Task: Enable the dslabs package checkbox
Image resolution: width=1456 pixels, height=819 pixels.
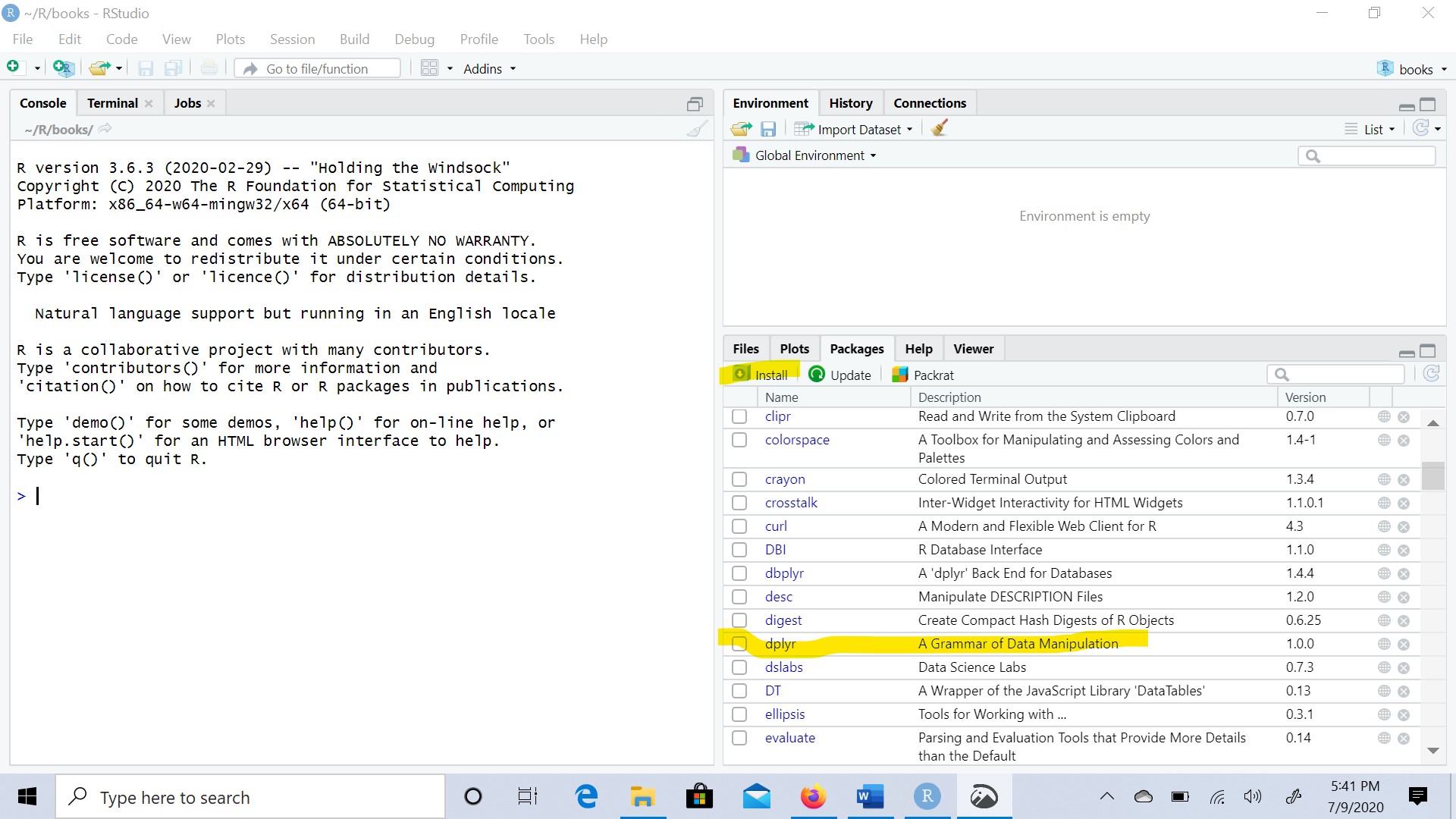Action: click(x=739, y=667)
